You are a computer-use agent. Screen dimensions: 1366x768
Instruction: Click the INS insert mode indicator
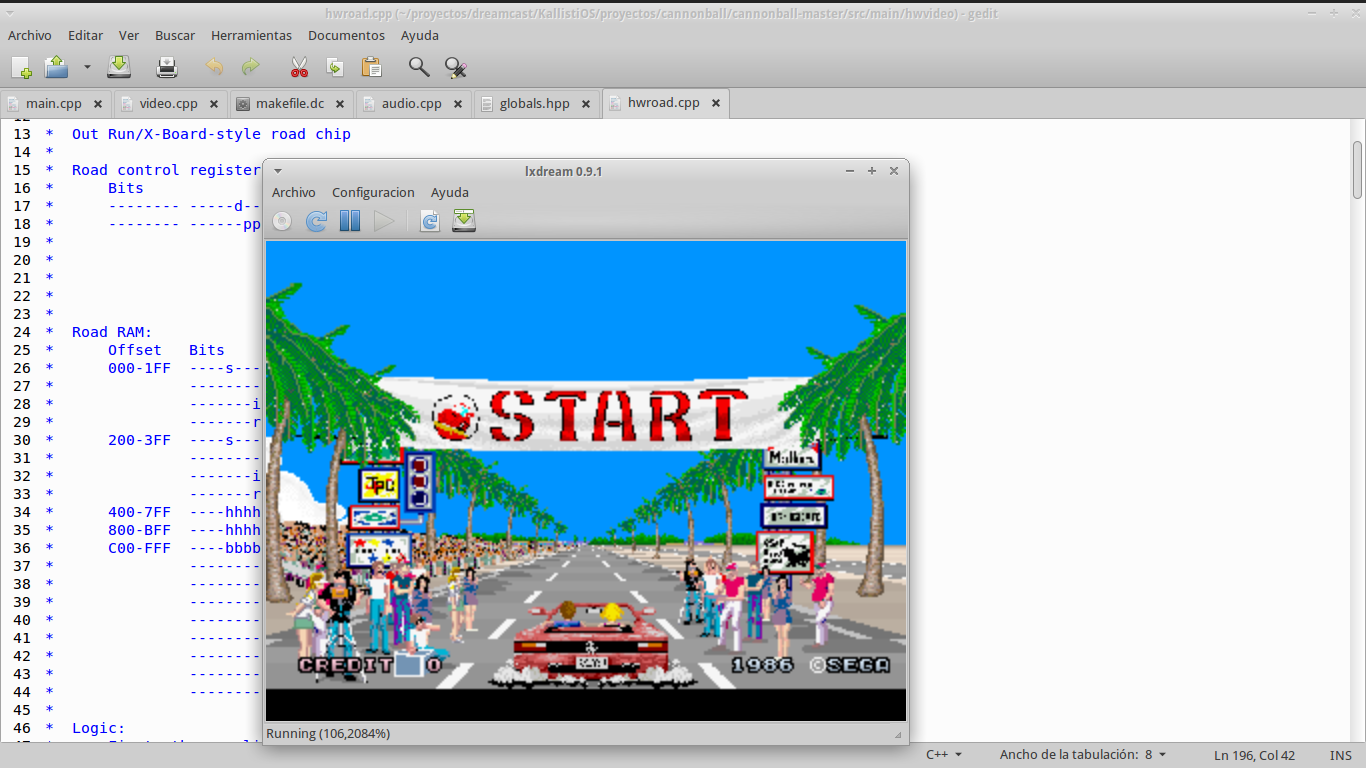(1341, 755)
